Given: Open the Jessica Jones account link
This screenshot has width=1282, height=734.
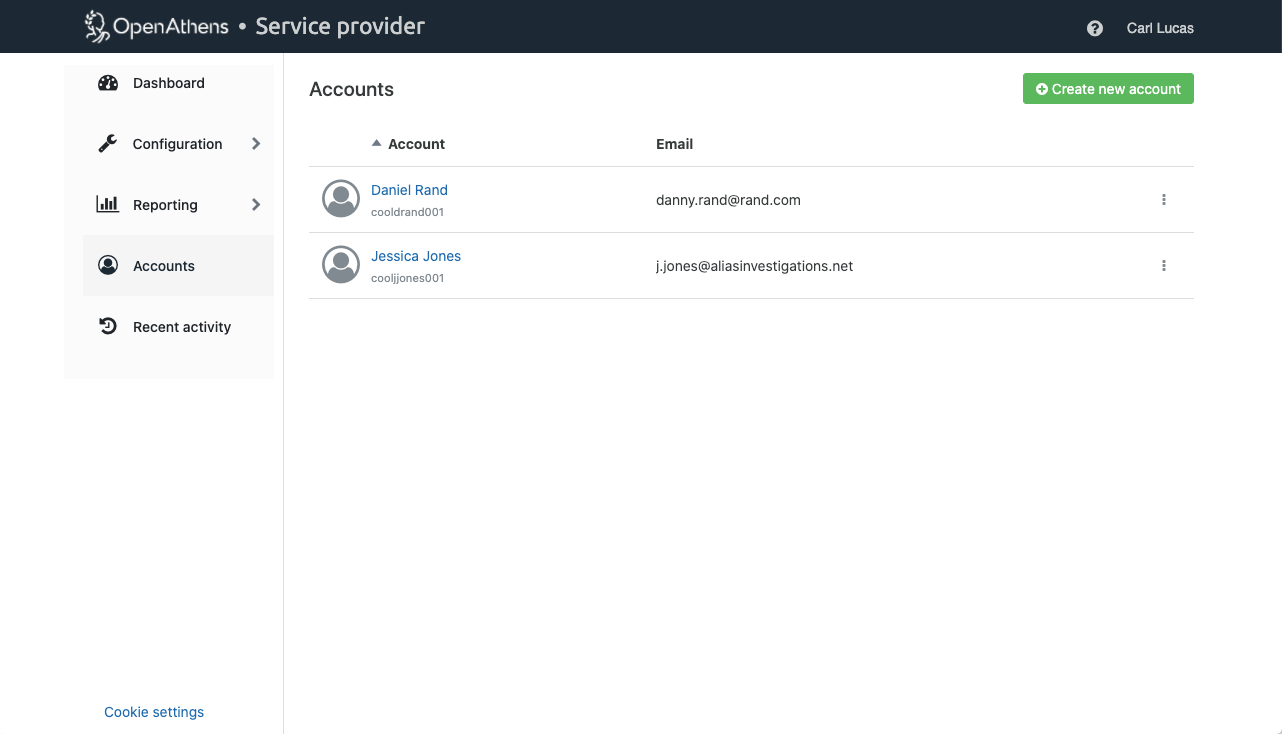Looking at the screenshot, I should pos(416,256).
